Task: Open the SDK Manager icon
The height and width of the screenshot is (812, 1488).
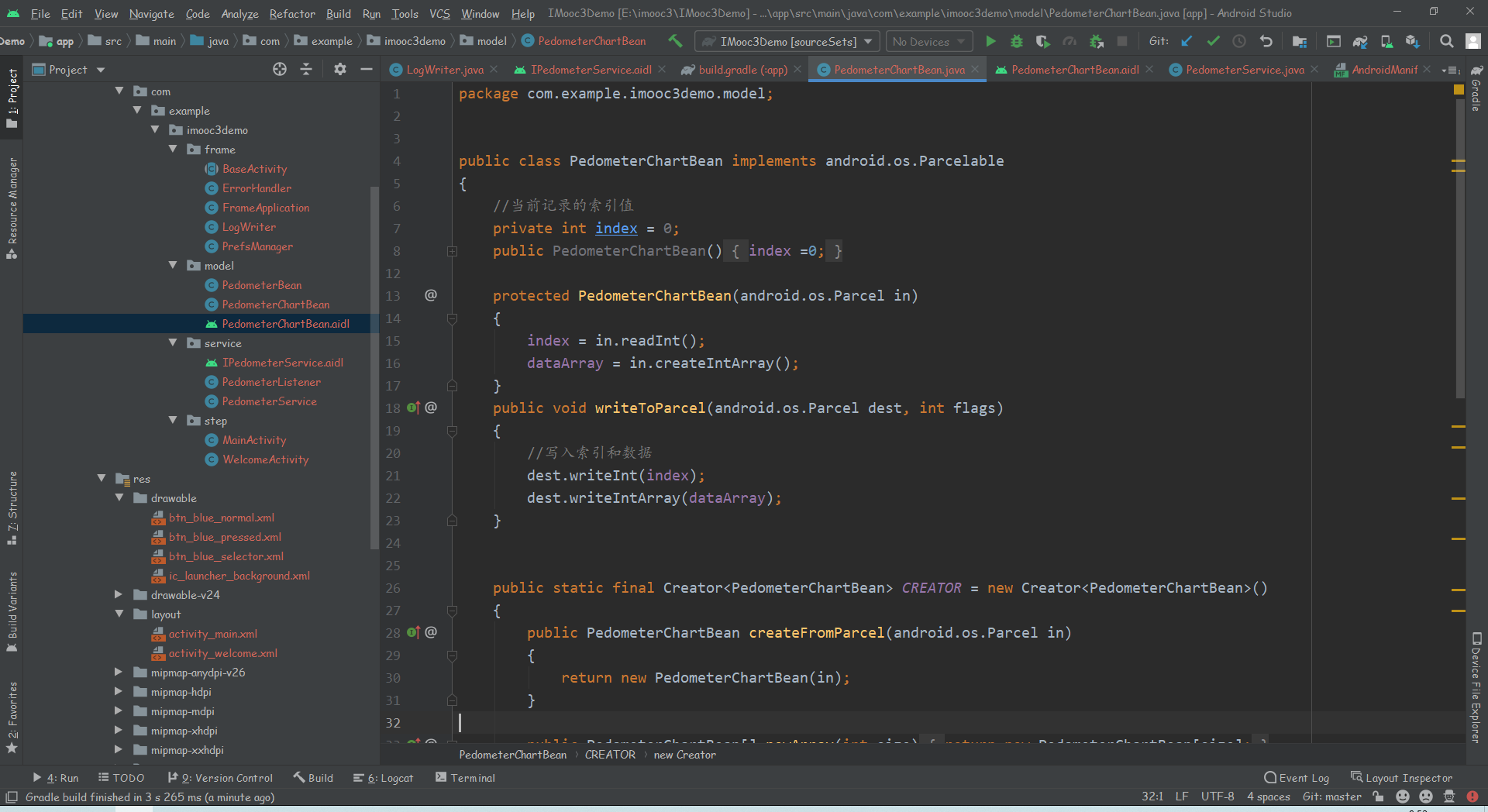Action: point(1413,41)
